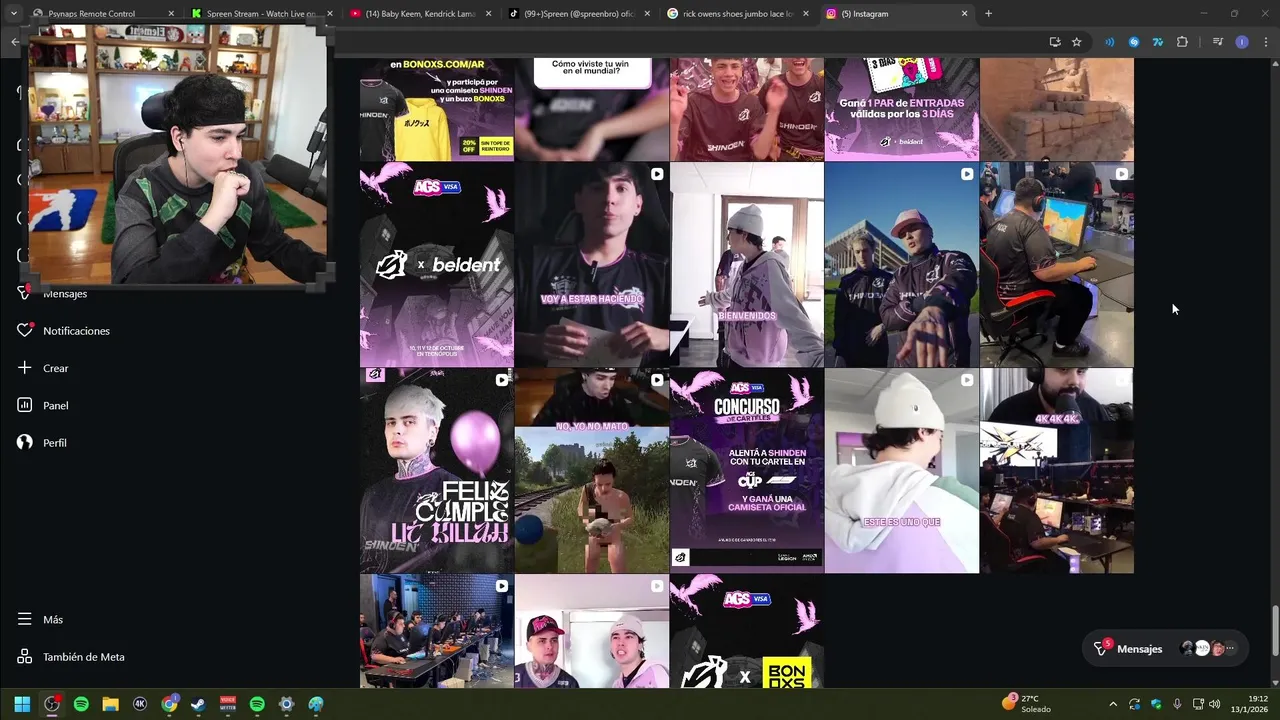The height and width of the screenshot is (720, 1280).
Task: Open the blue sound-wave extension icon
Action: [1109, 42]
